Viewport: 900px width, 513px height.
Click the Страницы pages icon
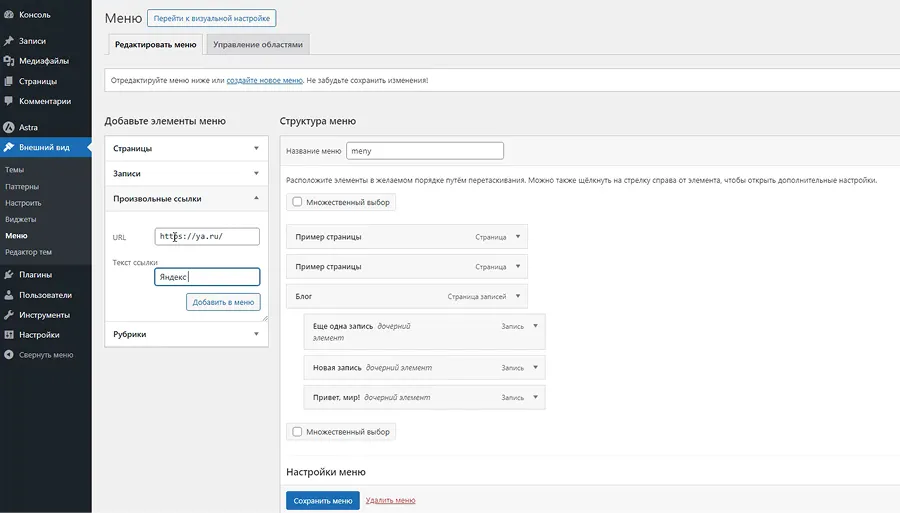(9, 81)
